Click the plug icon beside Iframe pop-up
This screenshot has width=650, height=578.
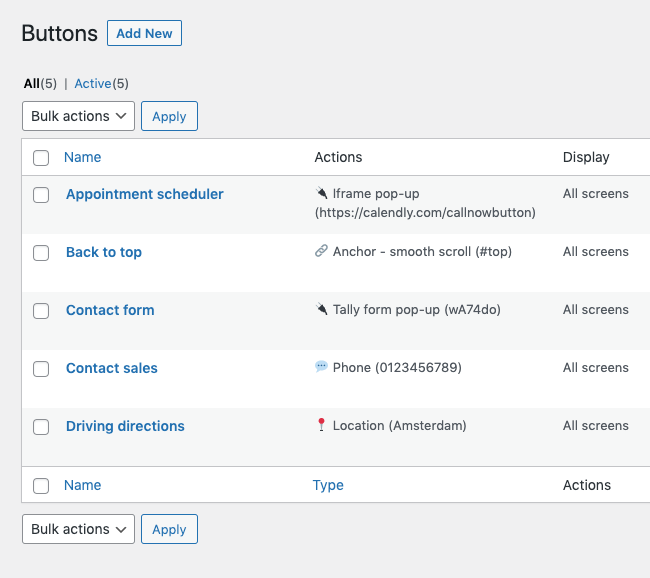[x=321, y=193]
